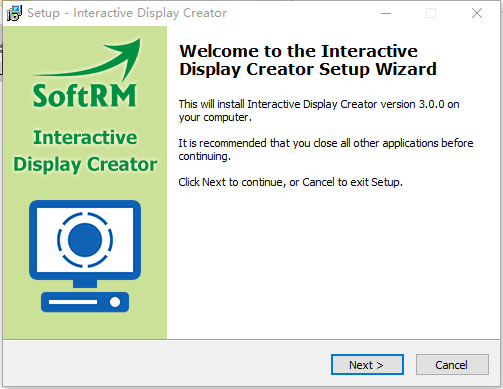Image resolution: width=503 pixels, height=389 pixels.
Task: Cancel the setup wizard
Action: tap(452, 365)
